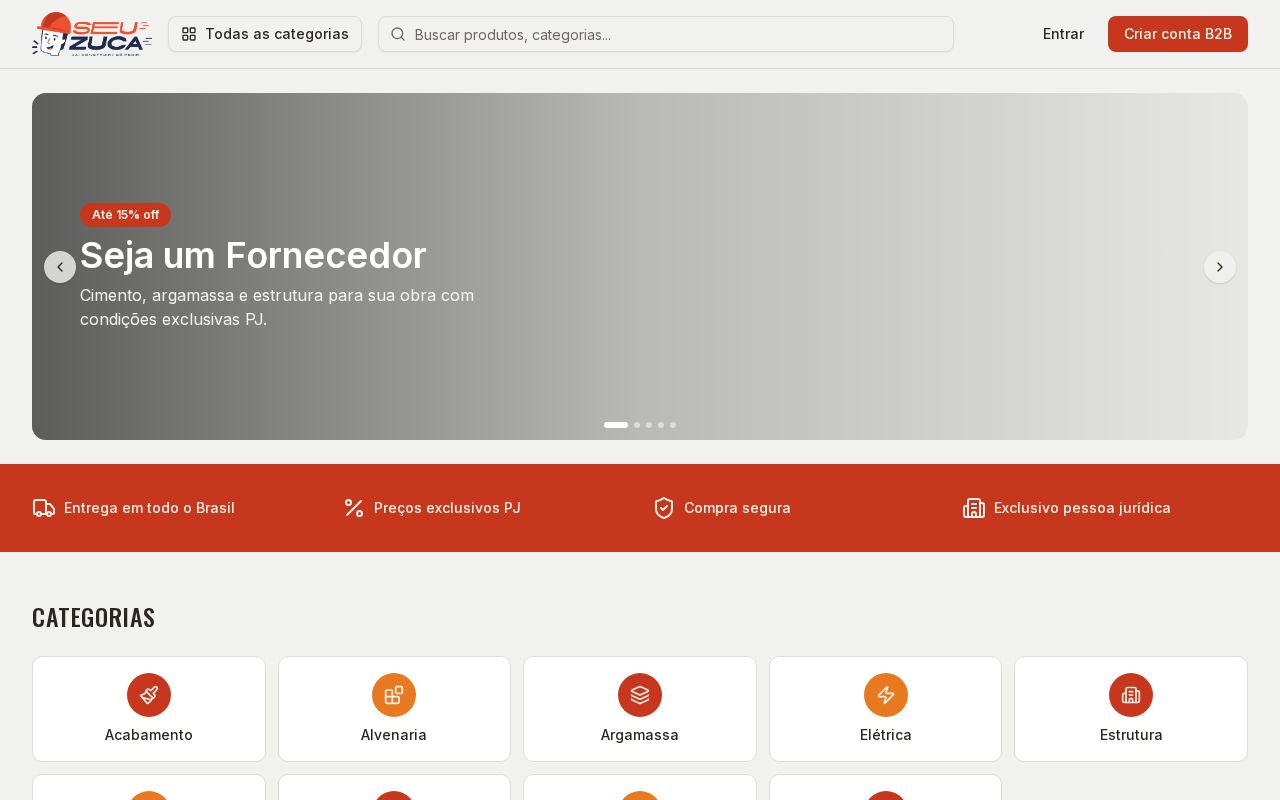Screen dimensions: 1280x800
Task: Open the Estrutura category card
Action: pyautogui.click(x=1131, y=709)
